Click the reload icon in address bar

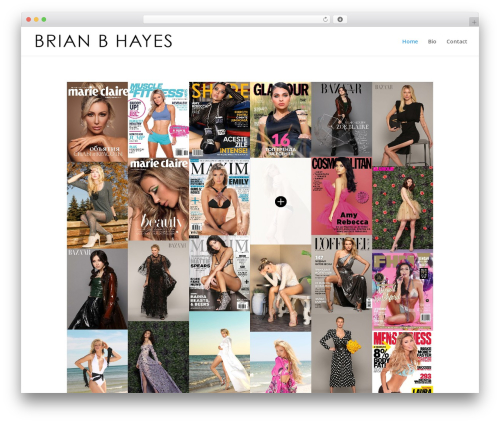(325, 19)
